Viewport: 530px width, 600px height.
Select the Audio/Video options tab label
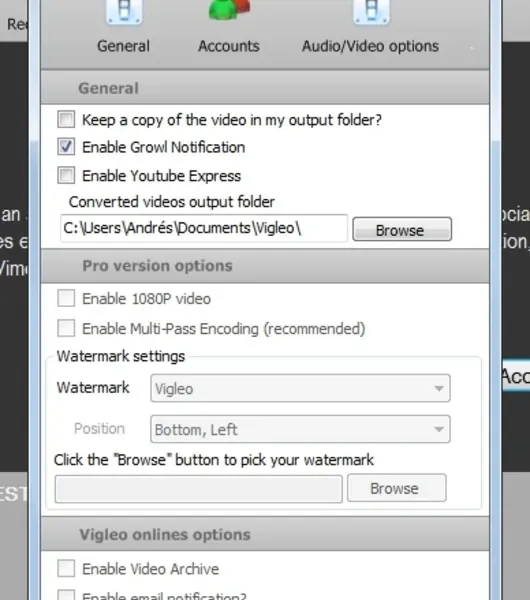click(x=370, y=46)
